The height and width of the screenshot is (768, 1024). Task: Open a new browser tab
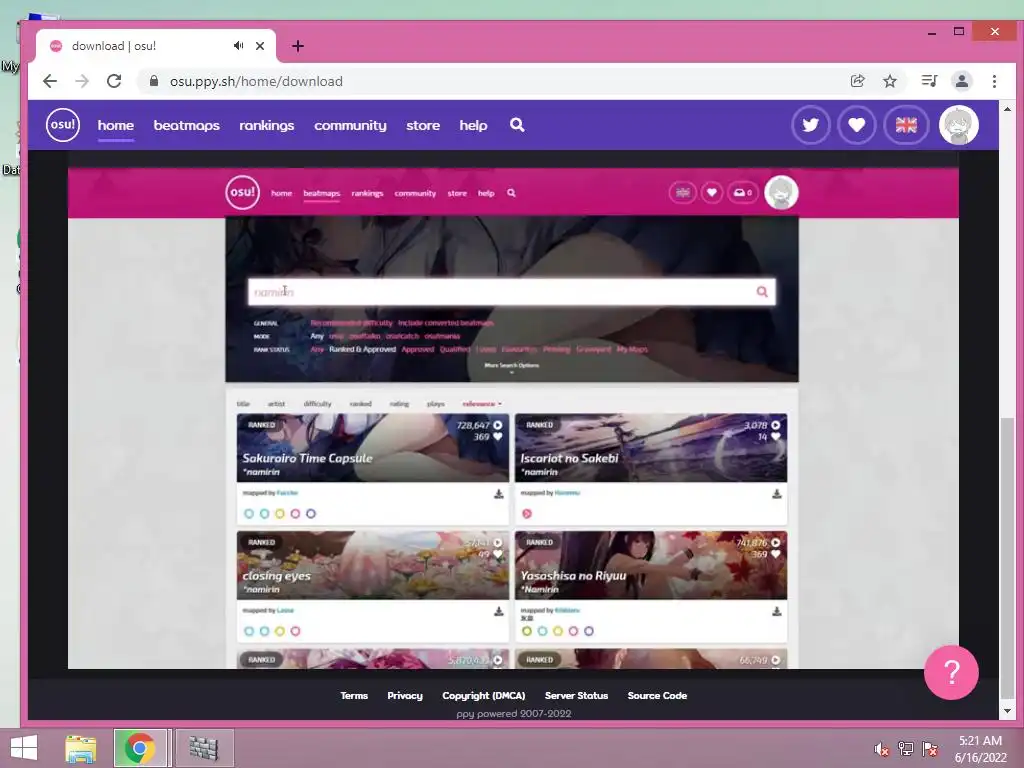tap(298, 46)
